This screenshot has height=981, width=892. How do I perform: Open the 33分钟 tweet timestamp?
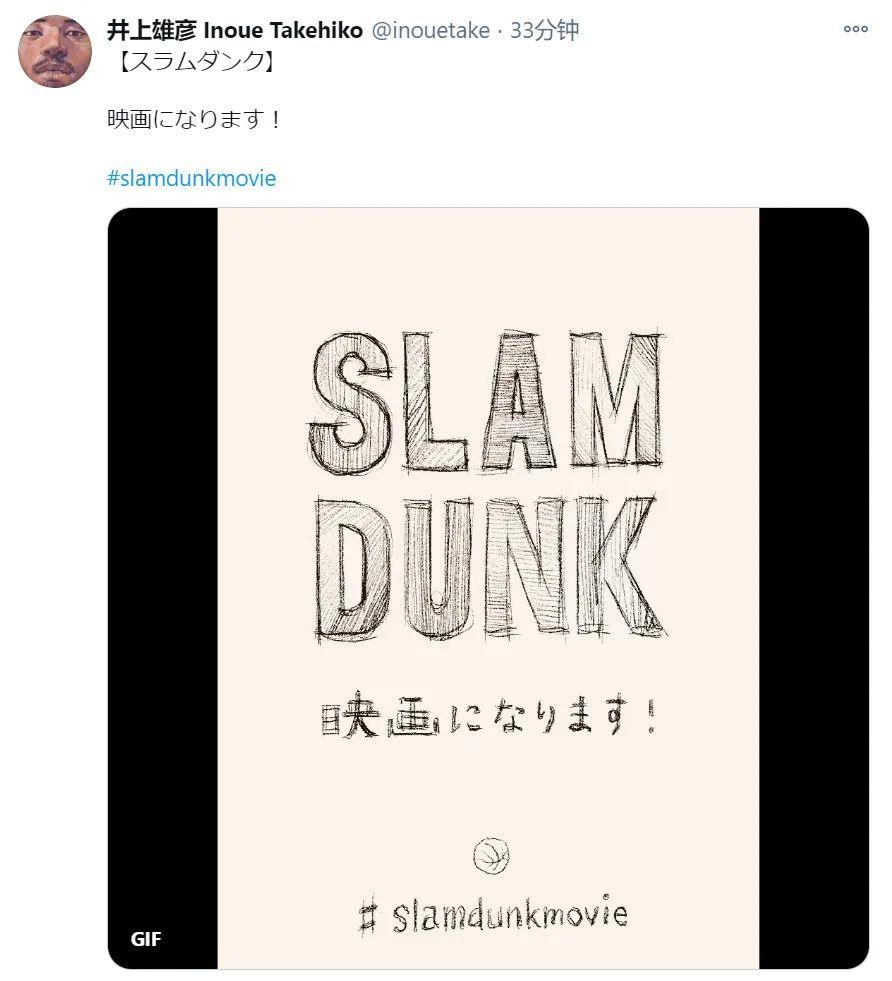544,30
